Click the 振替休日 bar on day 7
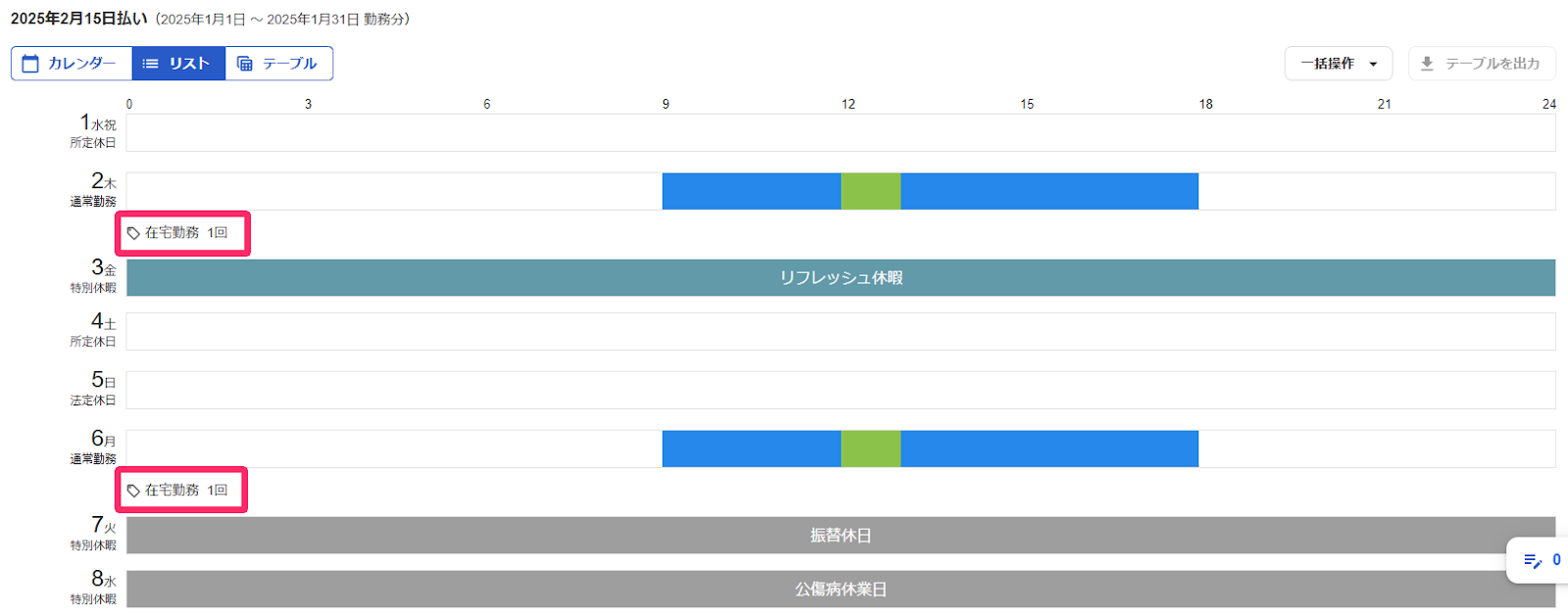The image size is (1568, 615). pyautogui.click(x=841, y=536)
